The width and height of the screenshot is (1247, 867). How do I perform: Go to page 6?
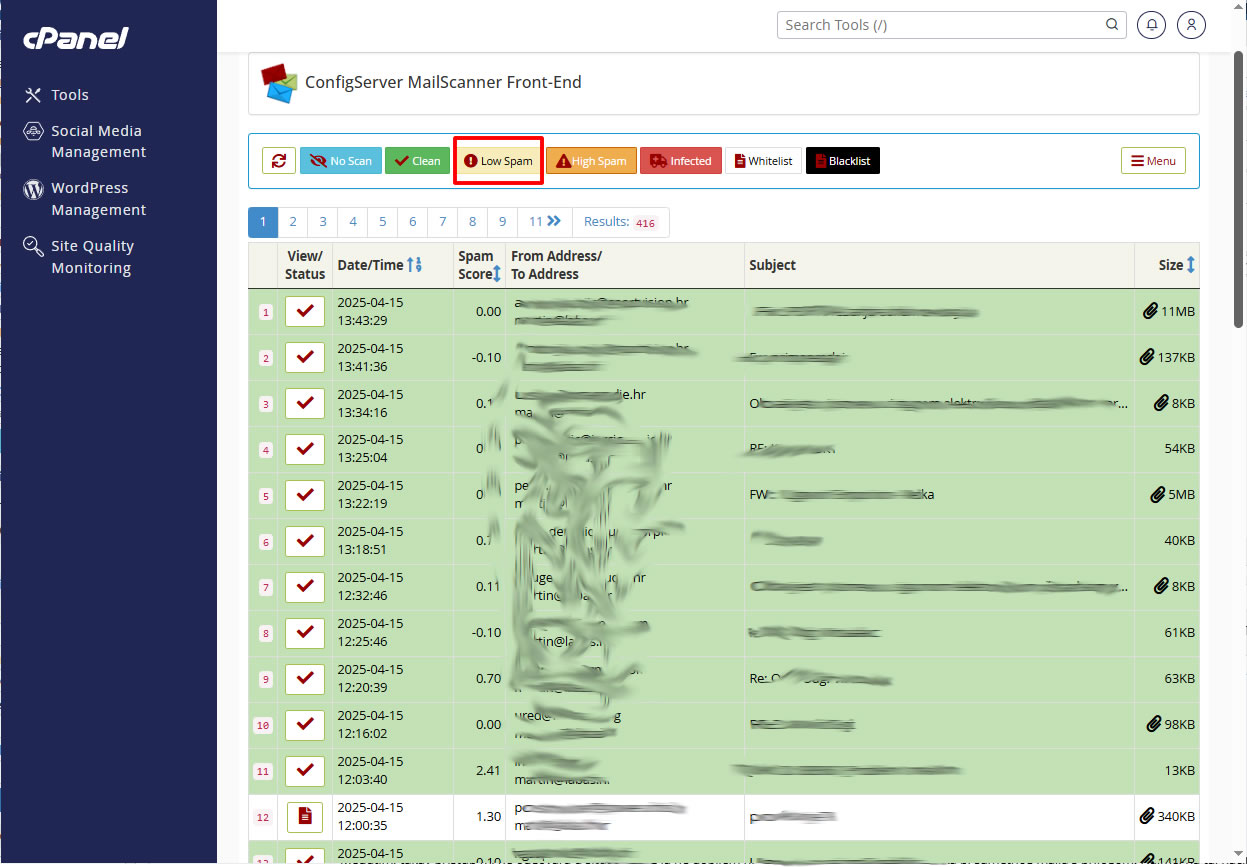413,222
